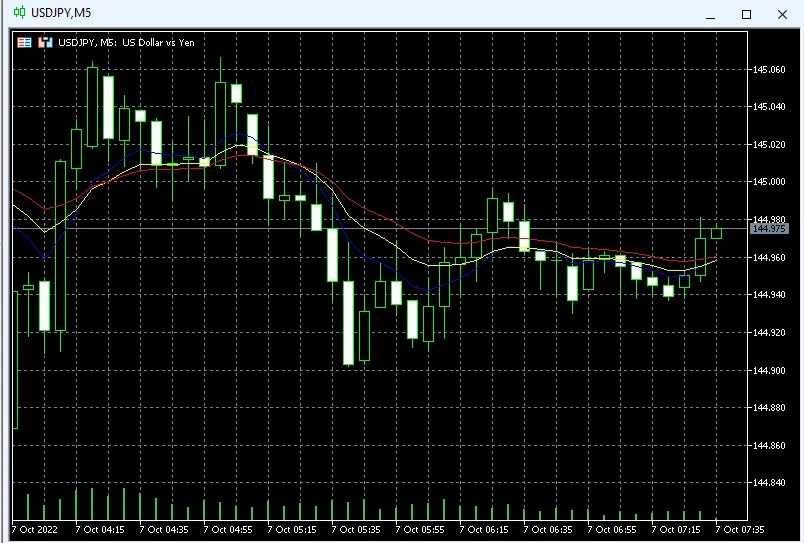Click the price scale value 145.020
Viewport: 804px width, 543px height.
click(x=769, y=145)
